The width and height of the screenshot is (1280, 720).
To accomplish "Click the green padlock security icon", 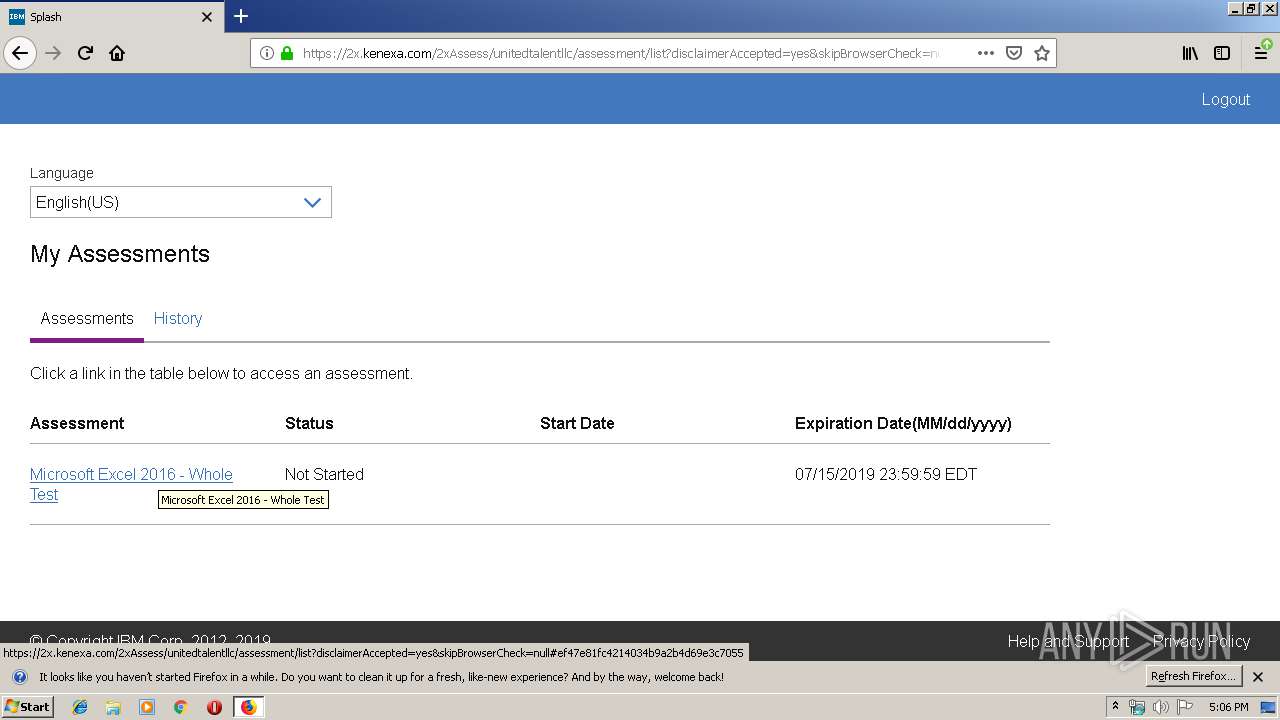I will click(x=287, y=53).
